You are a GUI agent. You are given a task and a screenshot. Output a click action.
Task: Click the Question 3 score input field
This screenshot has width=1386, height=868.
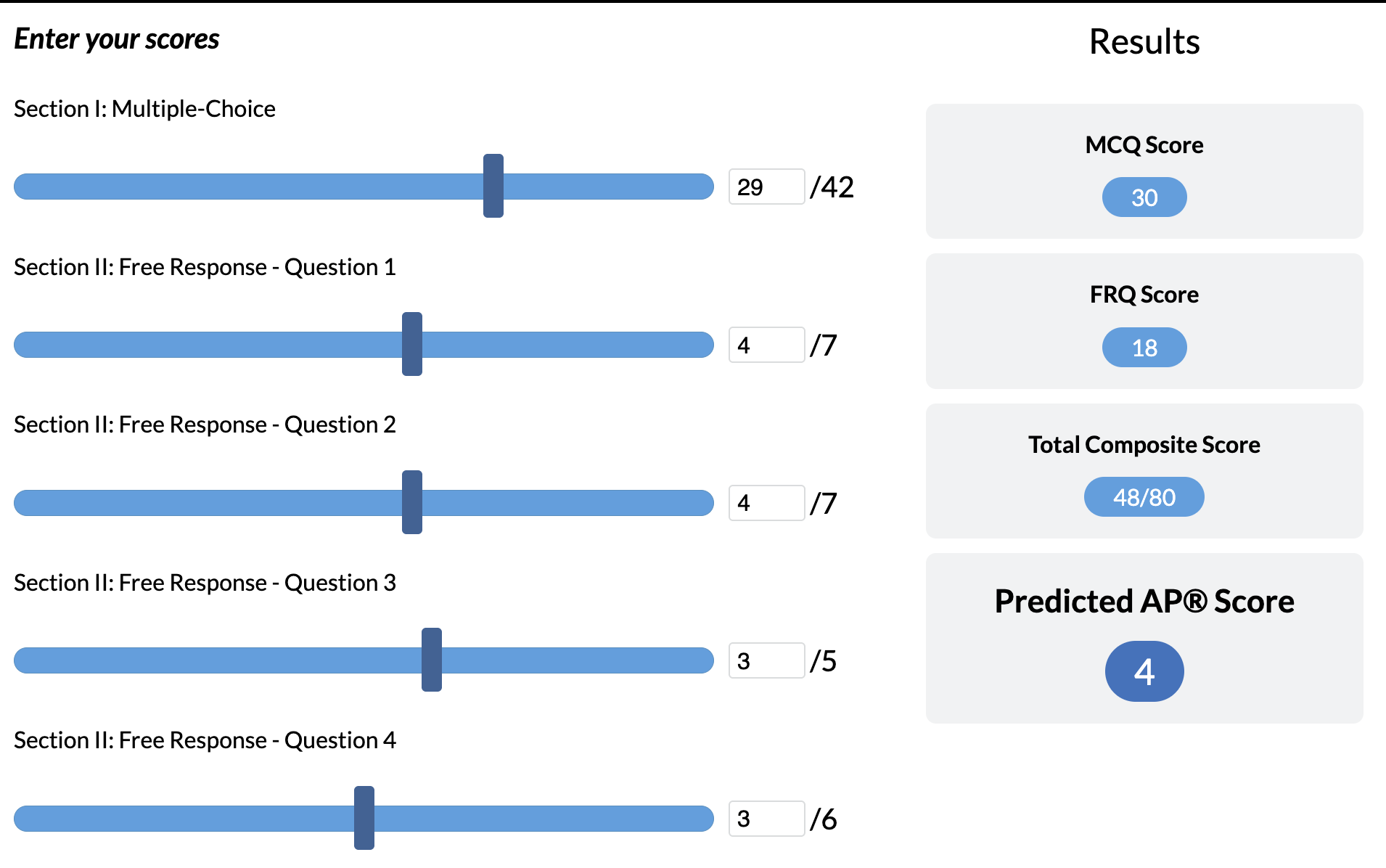(766, 660)
